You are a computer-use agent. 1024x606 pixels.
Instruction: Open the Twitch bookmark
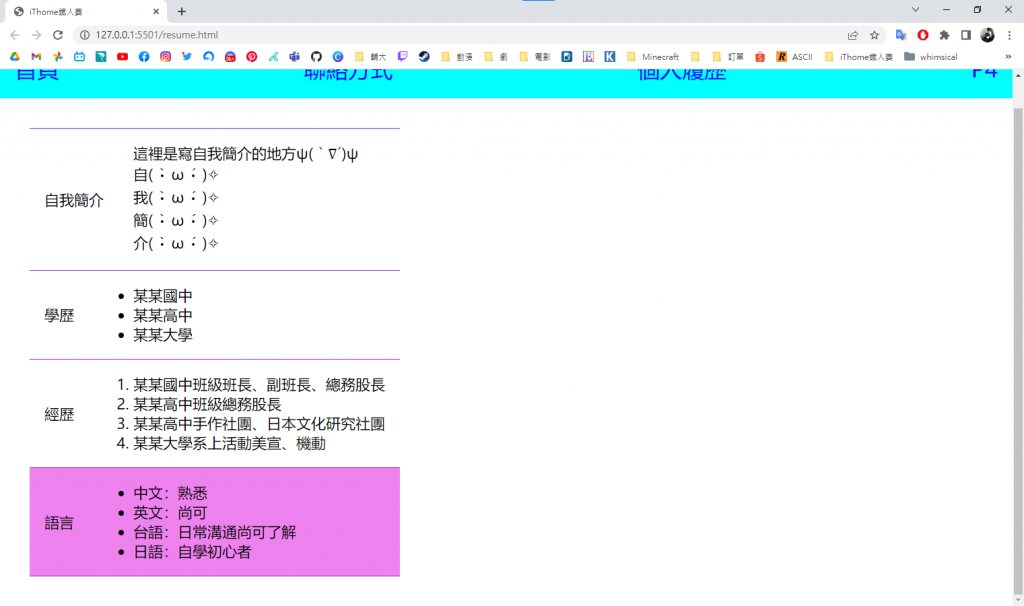(402, 57)
